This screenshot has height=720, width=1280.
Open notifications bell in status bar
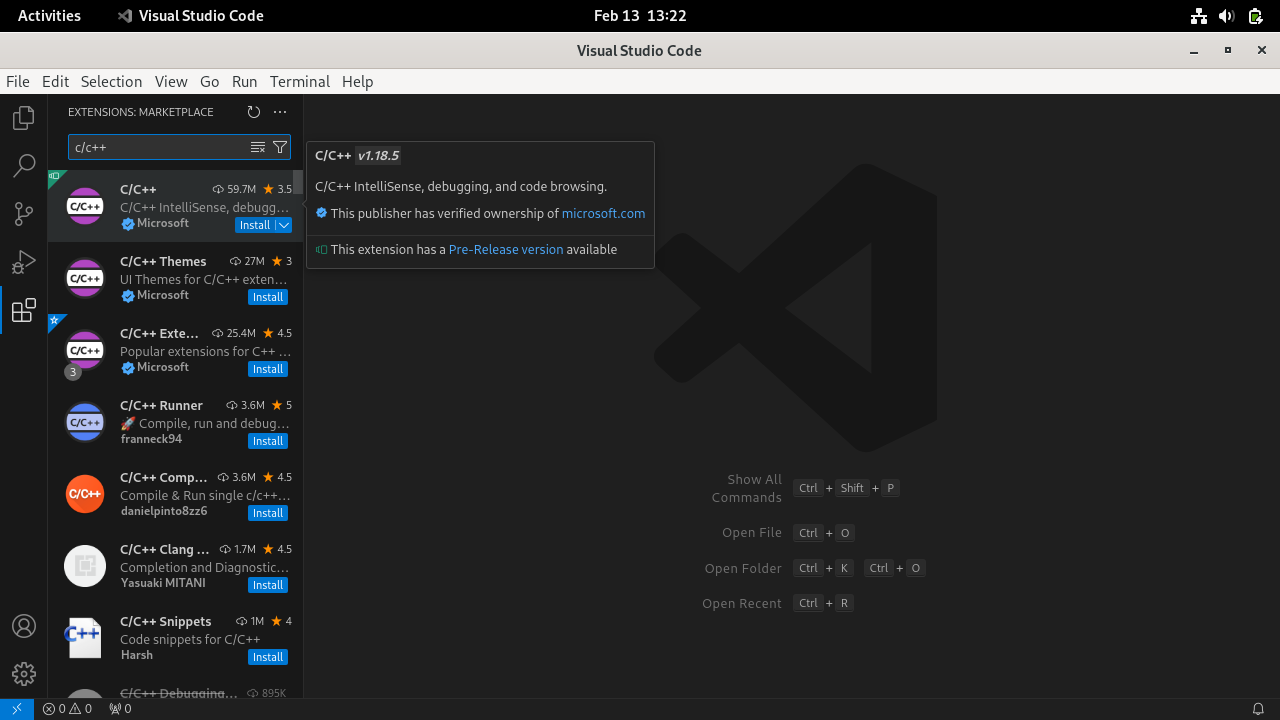click(1258, 709)
